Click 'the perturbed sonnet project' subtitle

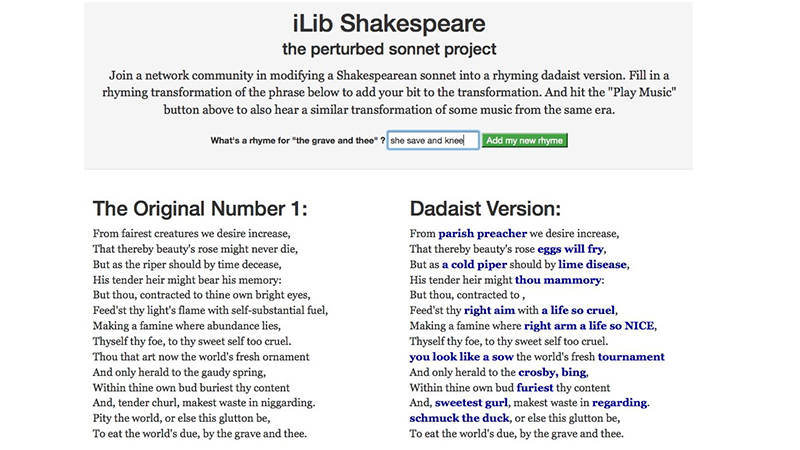pos(389,49)
